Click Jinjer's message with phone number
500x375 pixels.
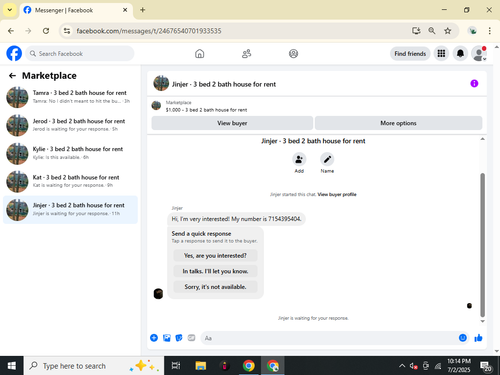coord(236,219)
